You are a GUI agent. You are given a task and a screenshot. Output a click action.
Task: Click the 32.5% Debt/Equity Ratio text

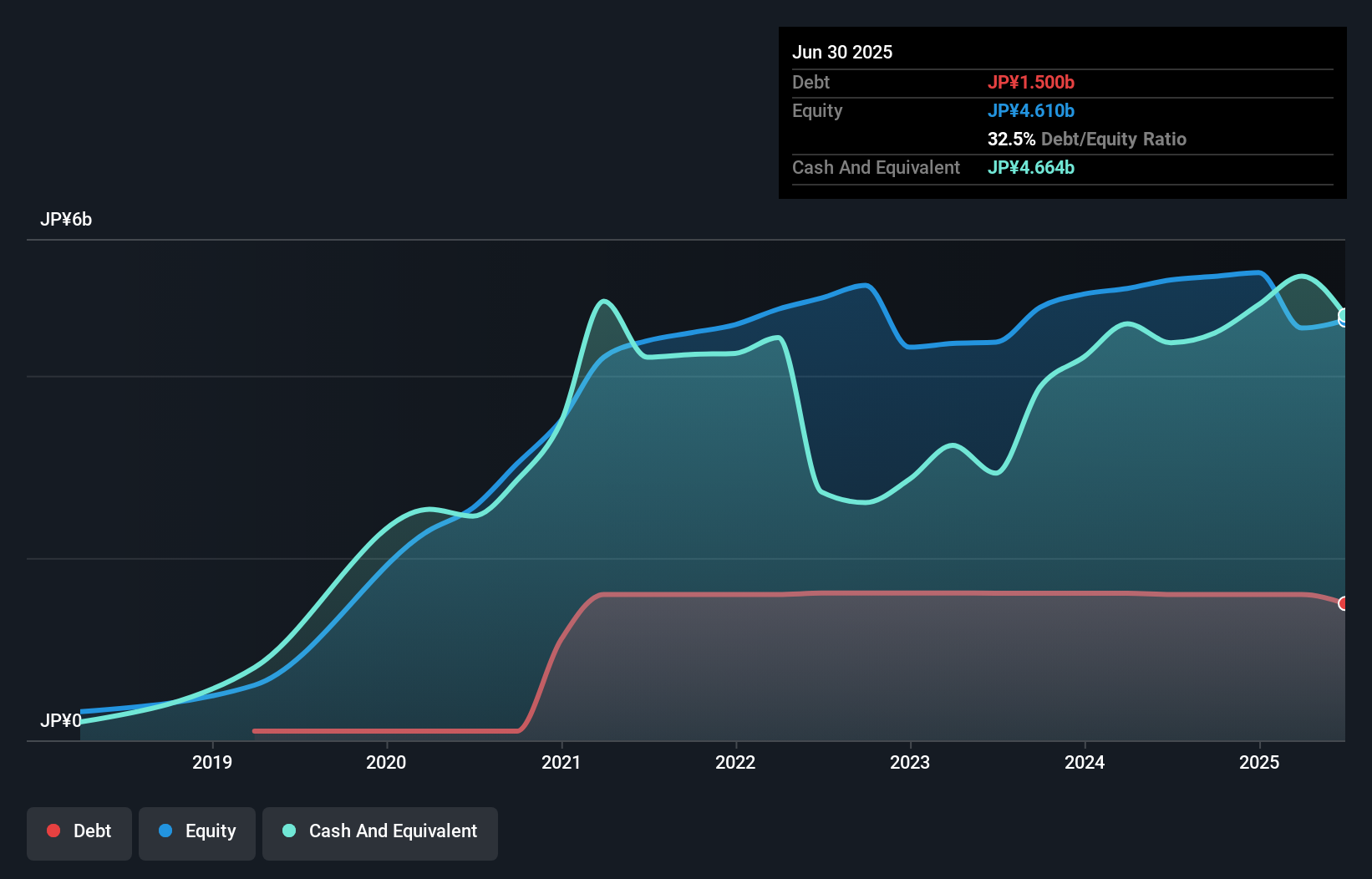(1087, 139)
